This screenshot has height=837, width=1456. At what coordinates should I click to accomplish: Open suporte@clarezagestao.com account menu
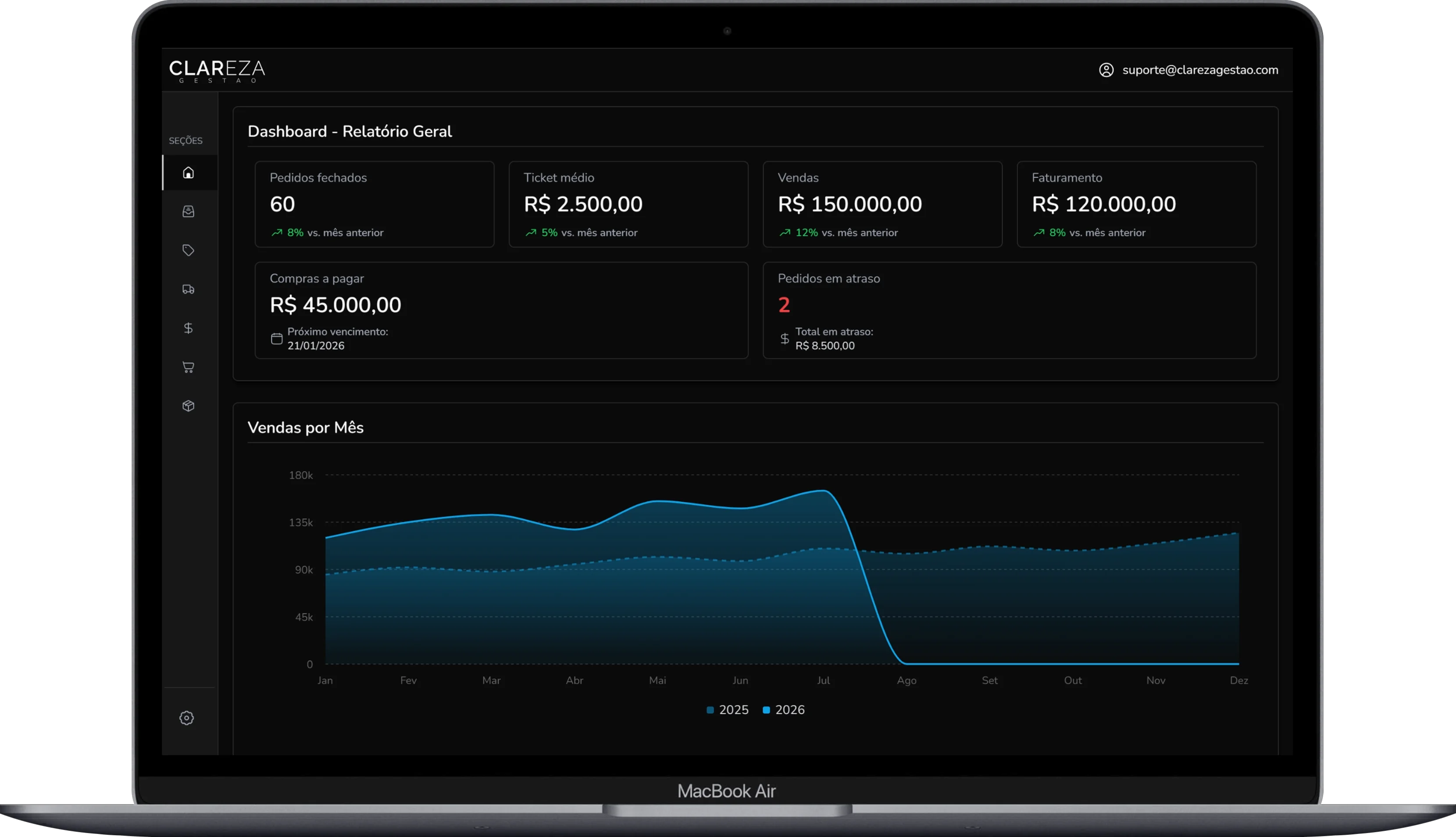click(x=1200, y=70)
